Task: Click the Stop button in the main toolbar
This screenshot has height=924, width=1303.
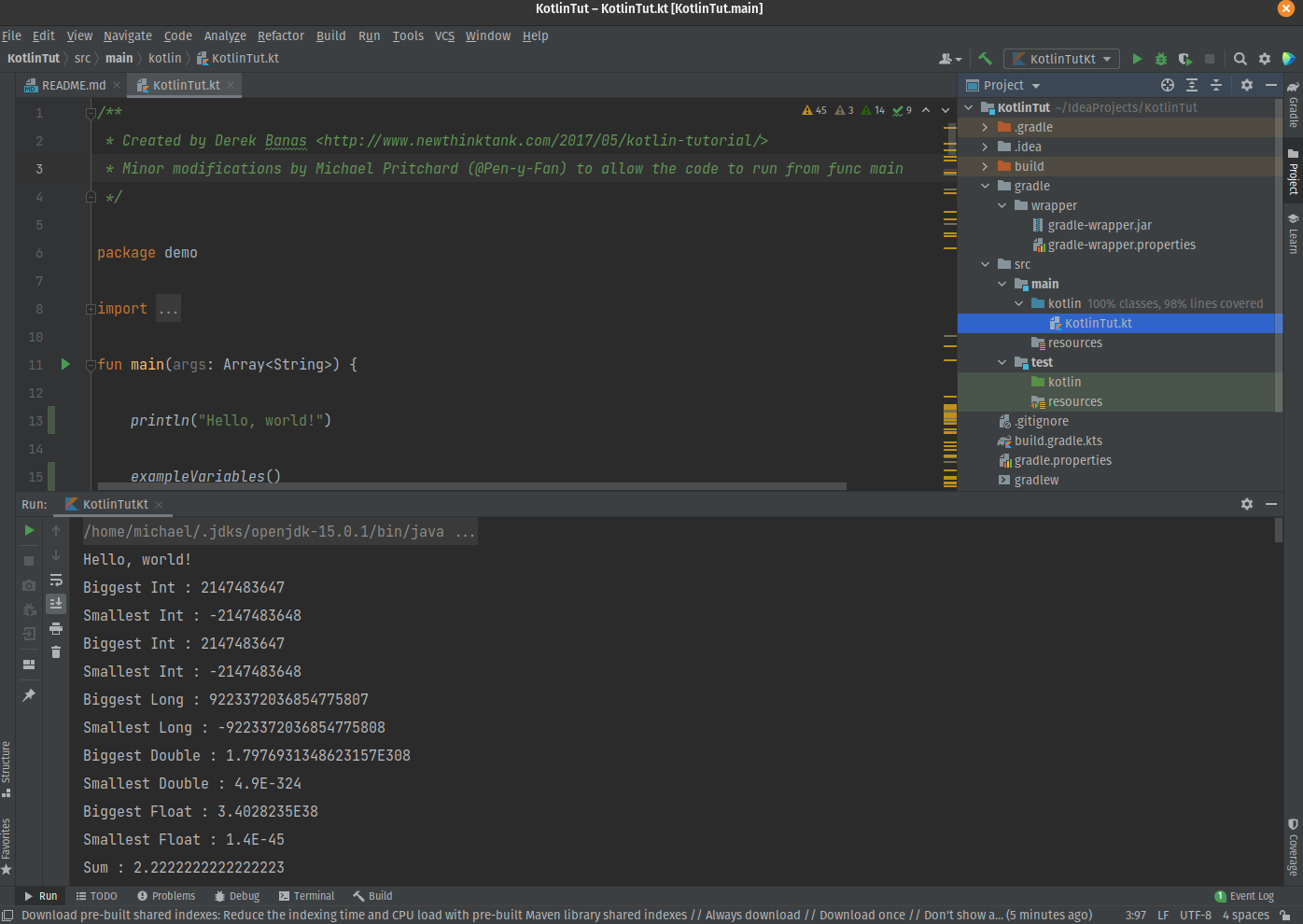Action: click(x=1210, y=58)
